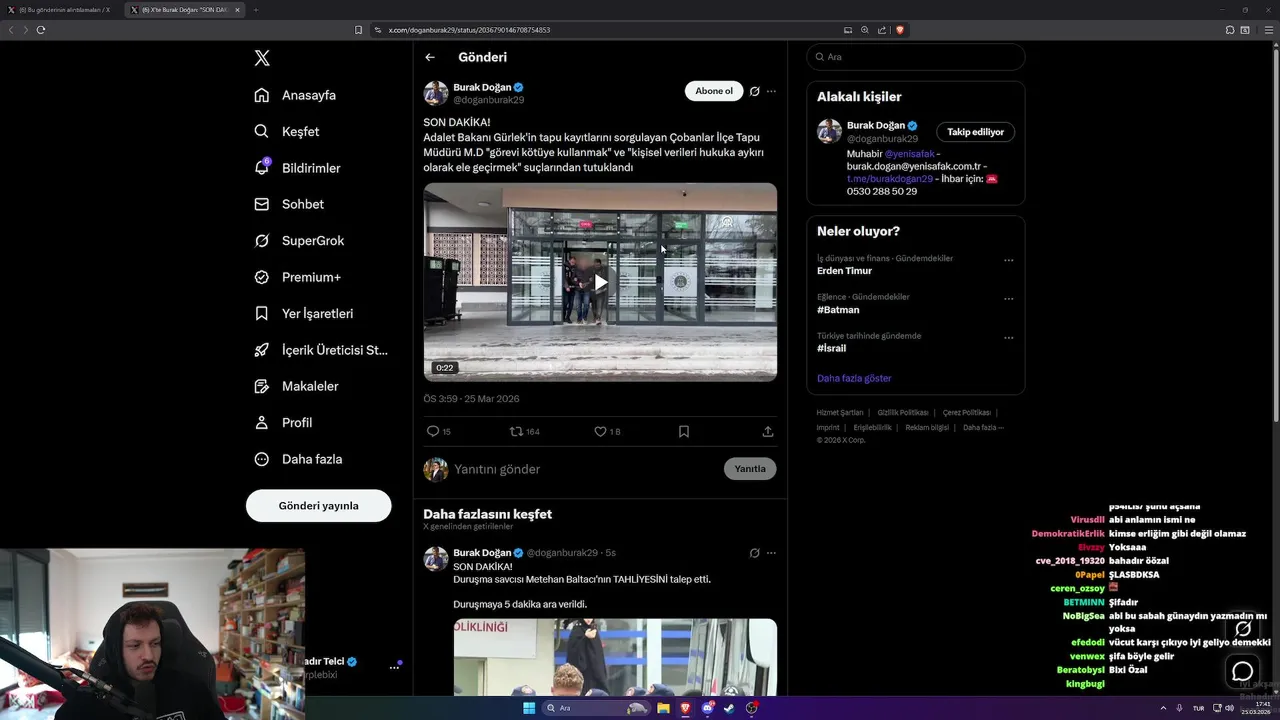Viewport: 1280px width, 720px height.
Task: Open the X logo home icon
Action: (262, 58)
